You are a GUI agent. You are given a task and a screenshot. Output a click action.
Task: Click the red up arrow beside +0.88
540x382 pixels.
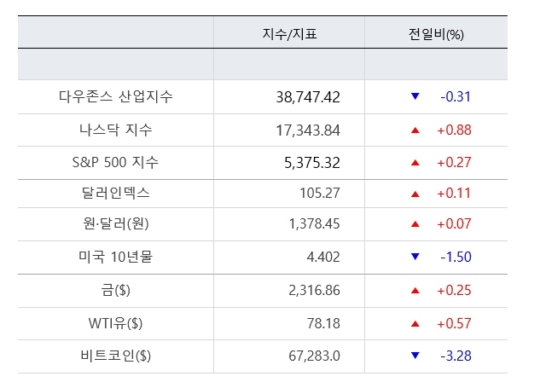pyautogui.click(x=415, y=130)
